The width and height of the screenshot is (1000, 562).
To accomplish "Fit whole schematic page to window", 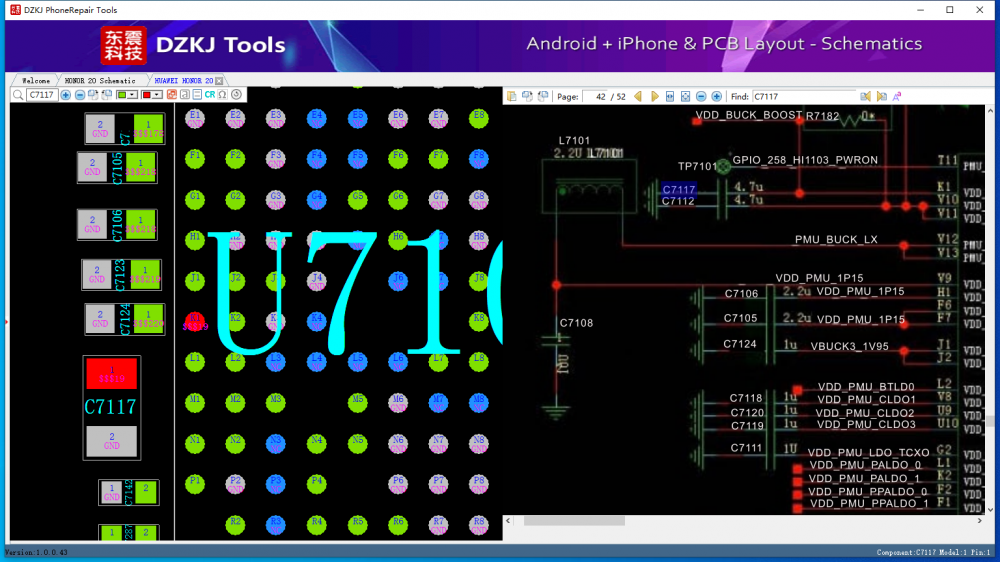I will [686, 96].
